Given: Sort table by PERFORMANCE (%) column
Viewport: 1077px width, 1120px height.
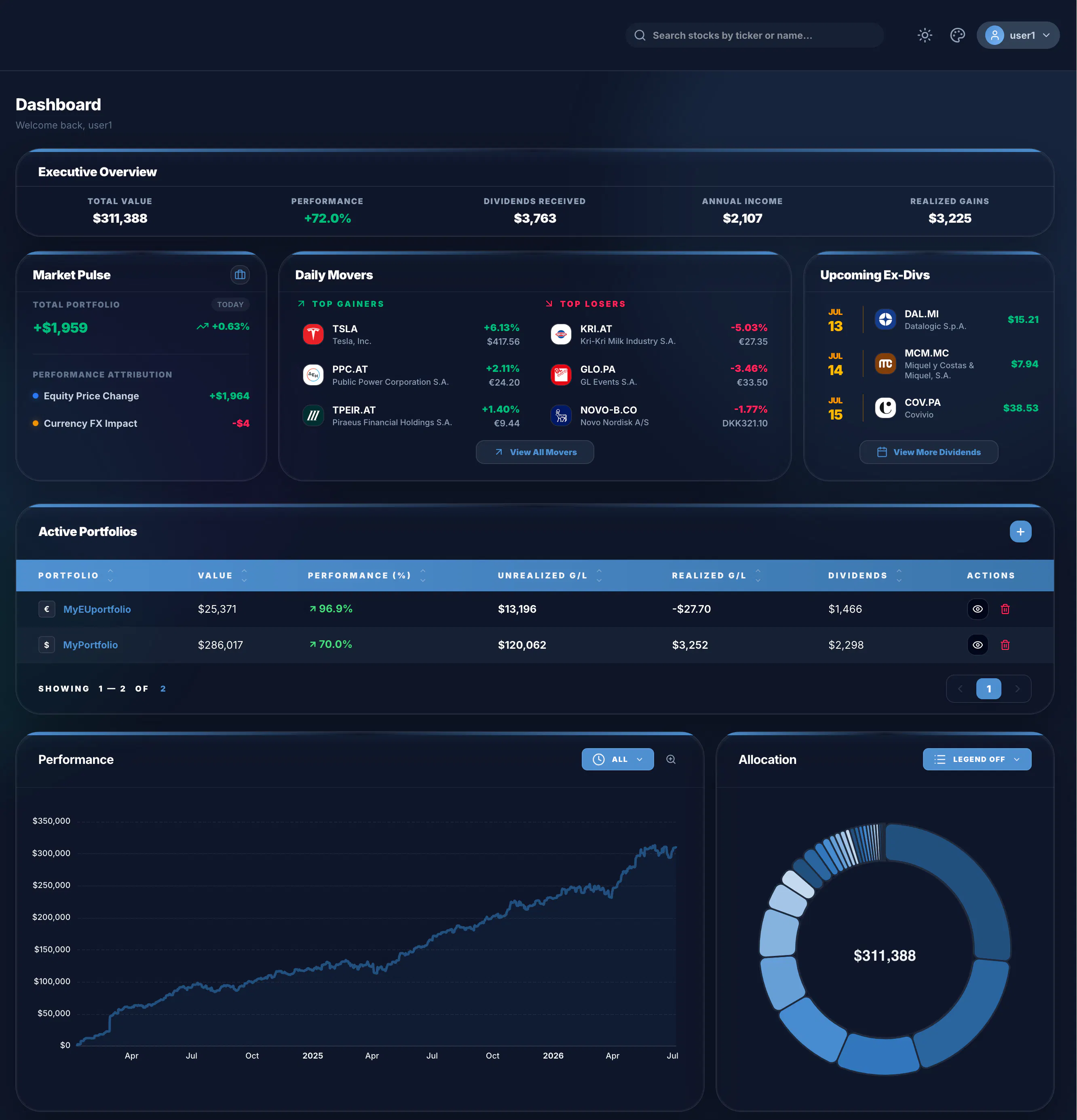Looking at the screenshot, I should pyautogui.click(x=366, y=576).
